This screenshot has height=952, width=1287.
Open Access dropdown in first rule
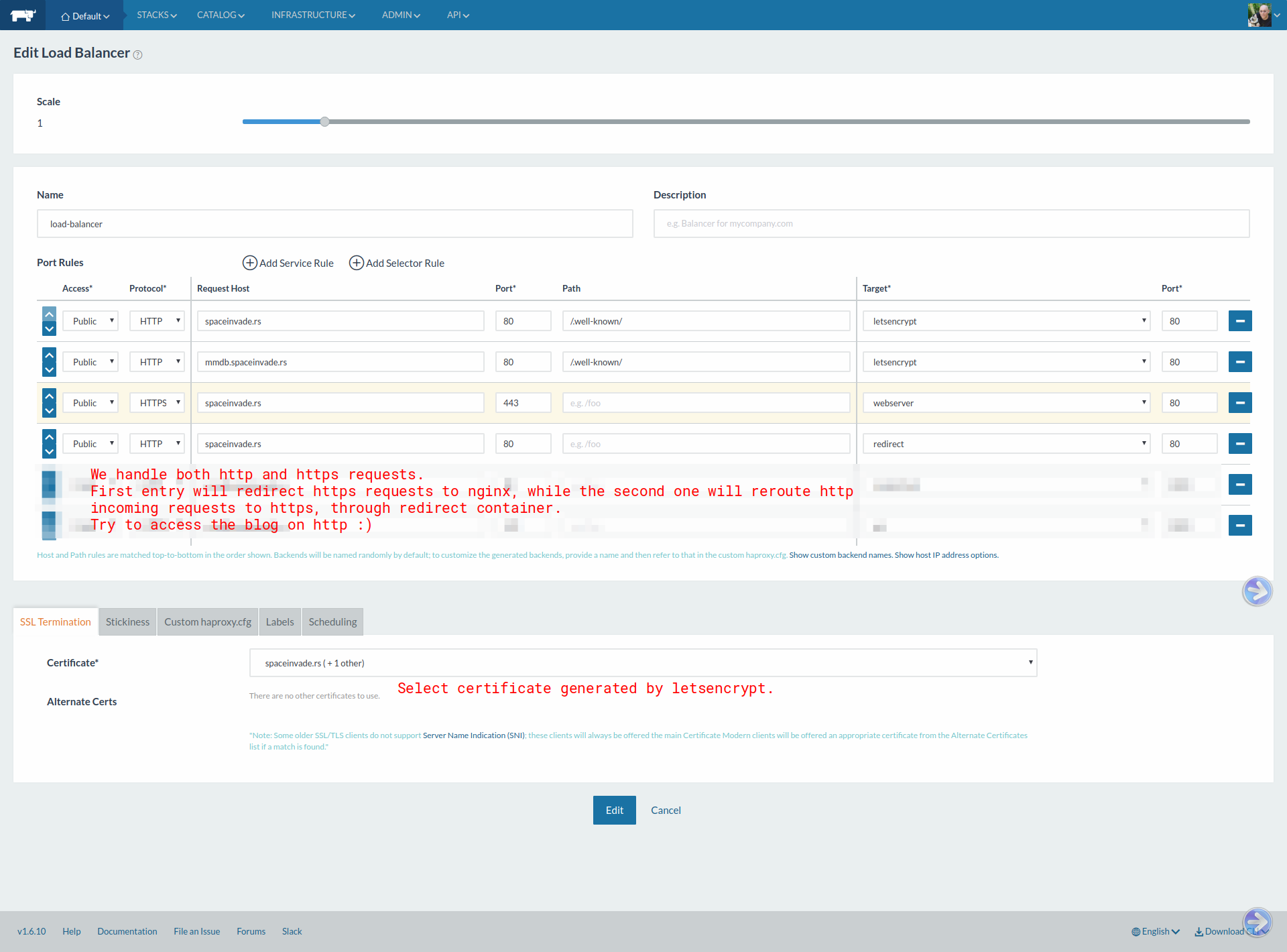pos(90,321)
